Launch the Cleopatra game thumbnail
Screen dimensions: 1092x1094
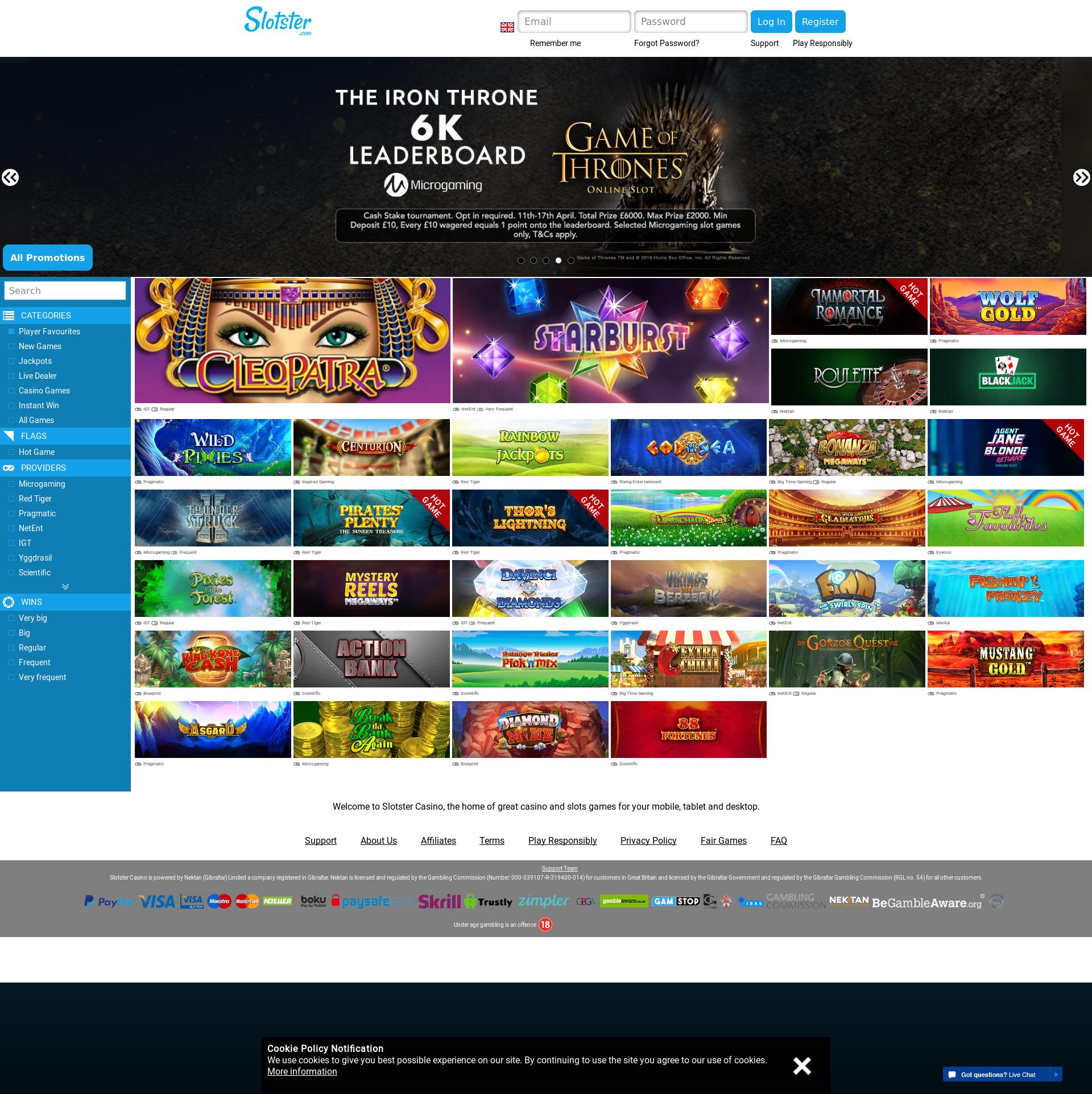pyautogui.click(x=292, y=341)
